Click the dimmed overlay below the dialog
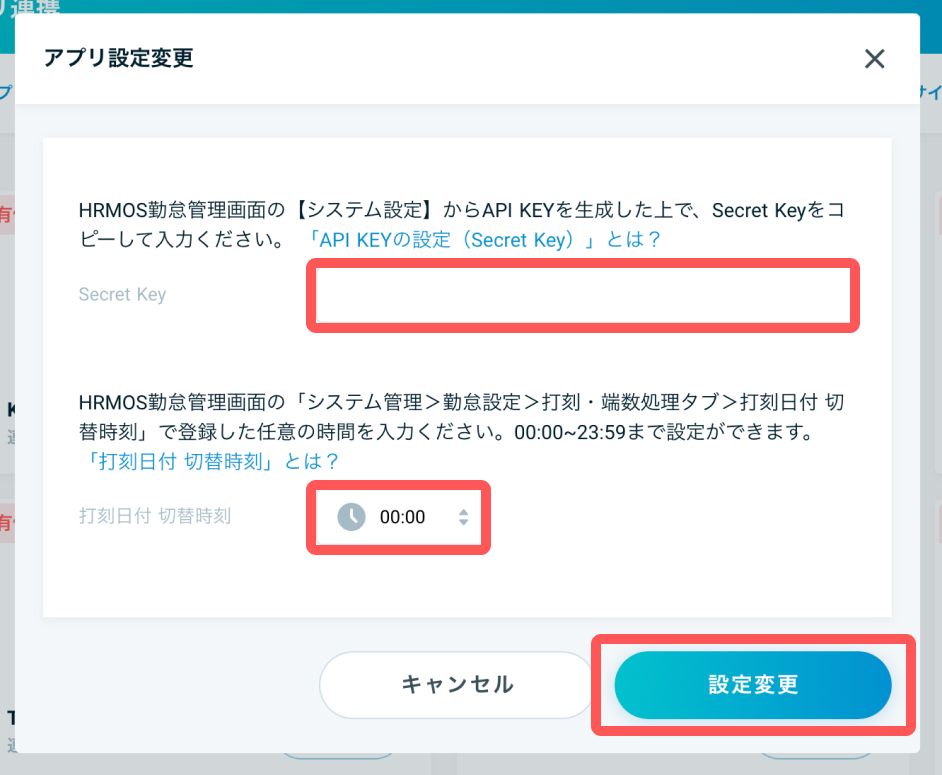Viewport: 942px width, 775px height. [470, 766]
